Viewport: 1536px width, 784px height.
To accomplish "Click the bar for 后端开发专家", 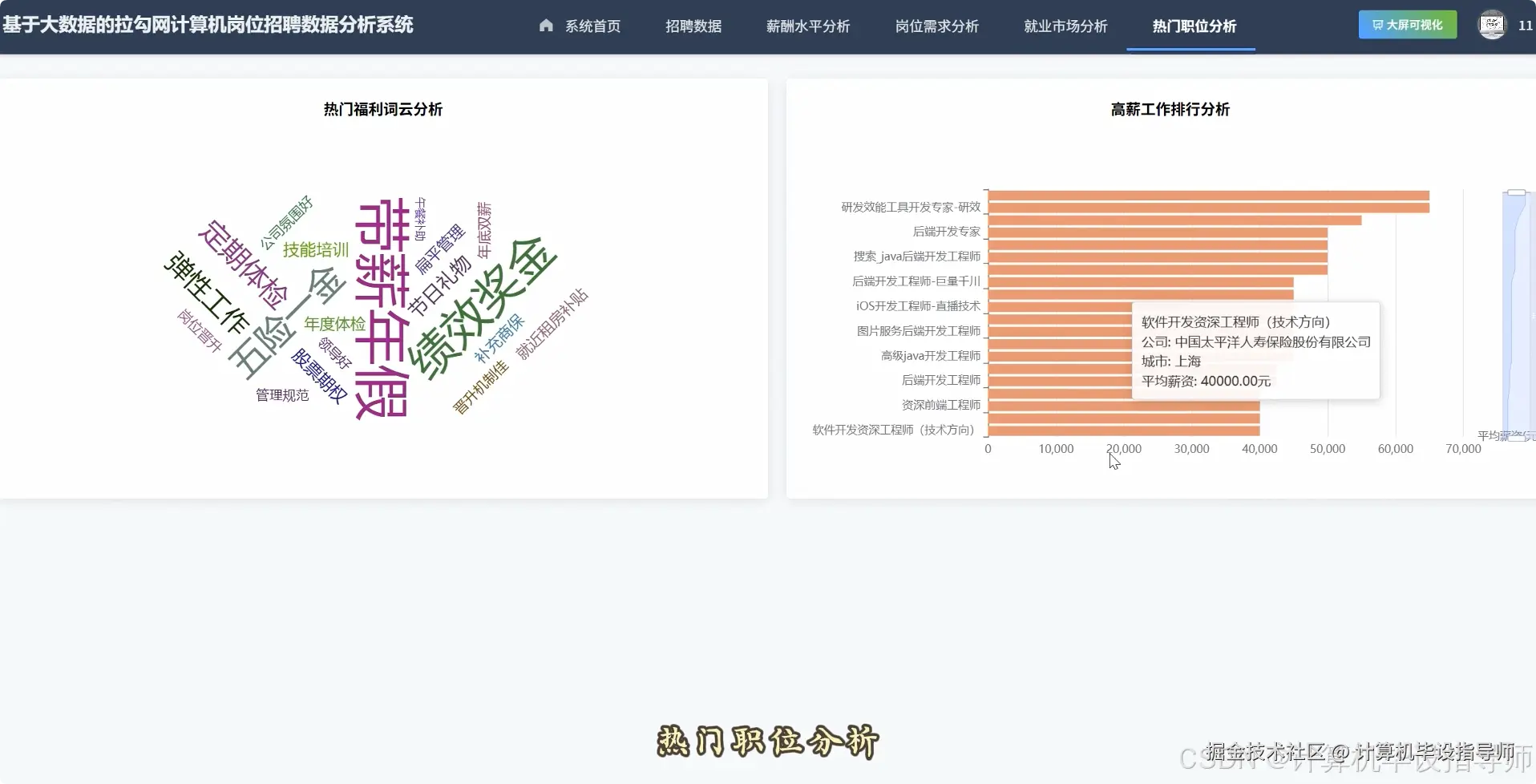I will click(x=1154, y=232).
